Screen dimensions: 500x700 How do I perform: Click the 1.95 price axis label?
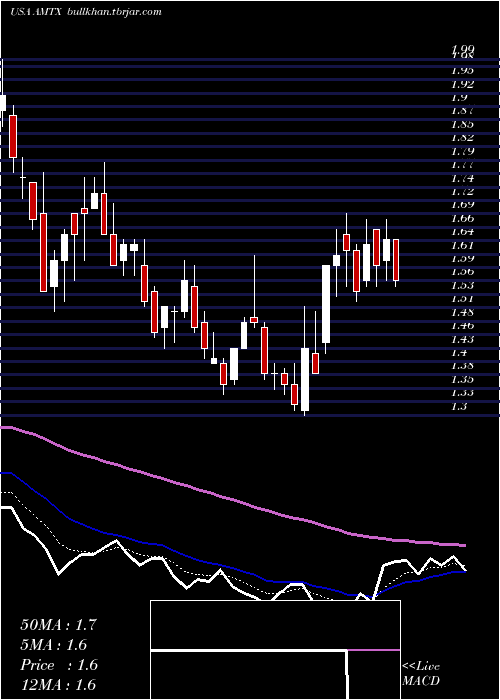[462, 71]
